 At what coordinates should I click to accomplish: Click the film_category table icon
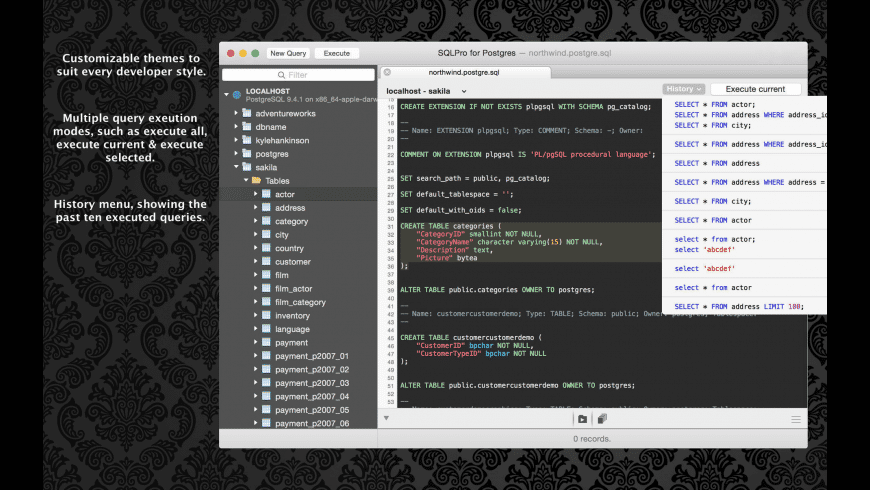(x=266, y=301)
